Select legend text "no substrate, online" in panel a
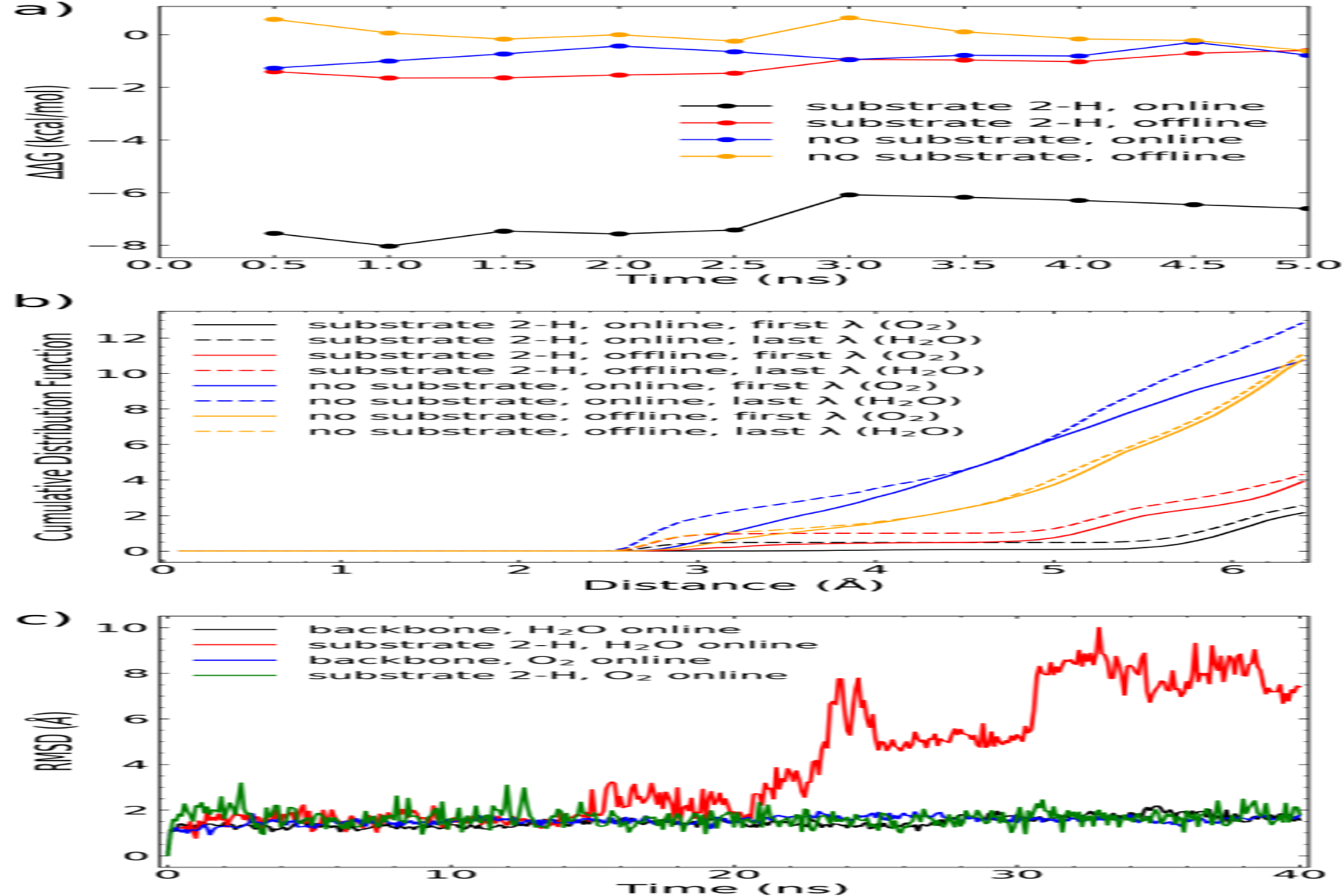This screenshot has height=896, width=1344. click(1024, 140)
